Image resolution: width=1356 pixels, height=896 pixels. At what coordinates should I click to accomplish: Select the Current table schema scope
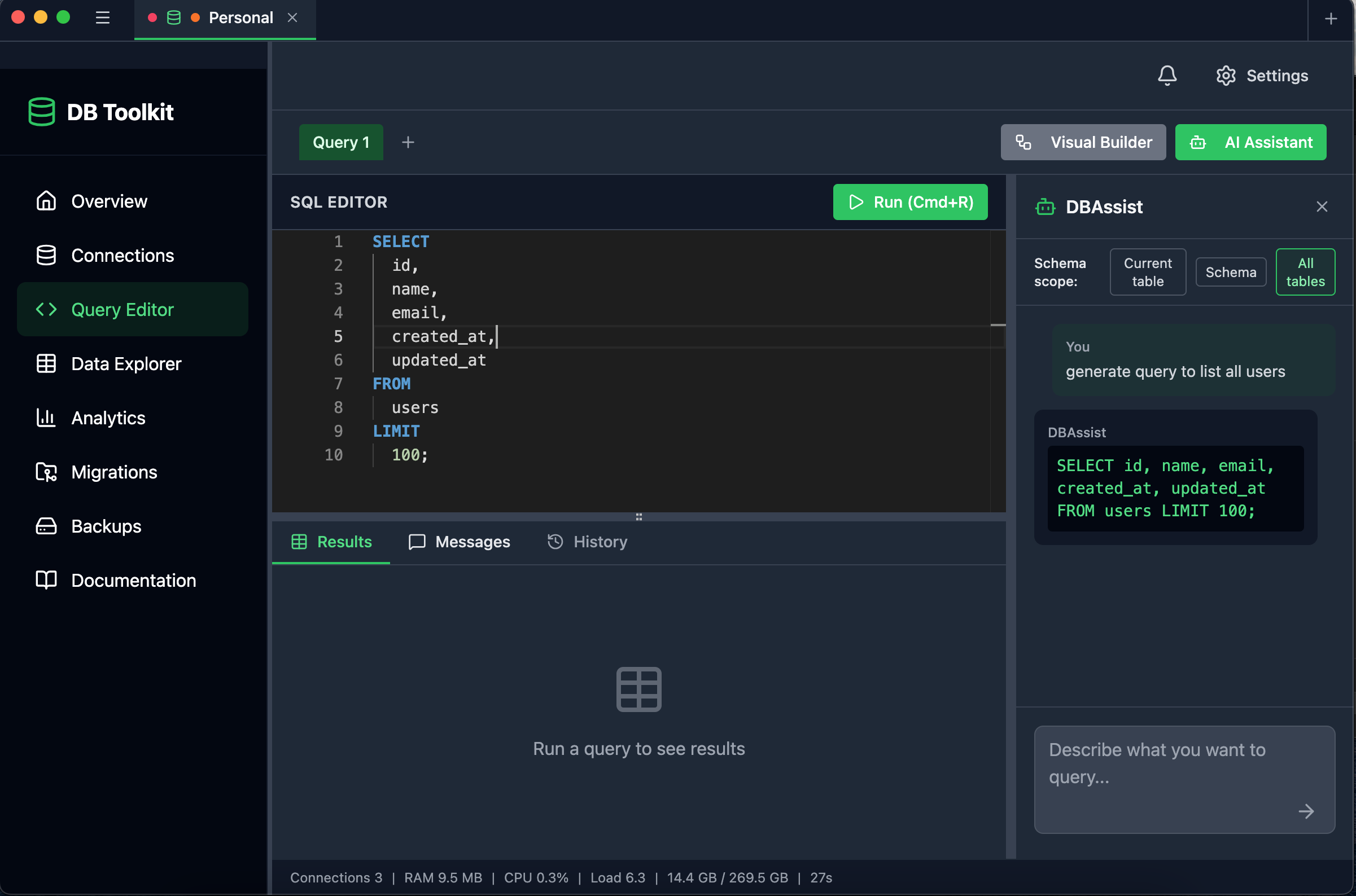tap(1147, 271)
